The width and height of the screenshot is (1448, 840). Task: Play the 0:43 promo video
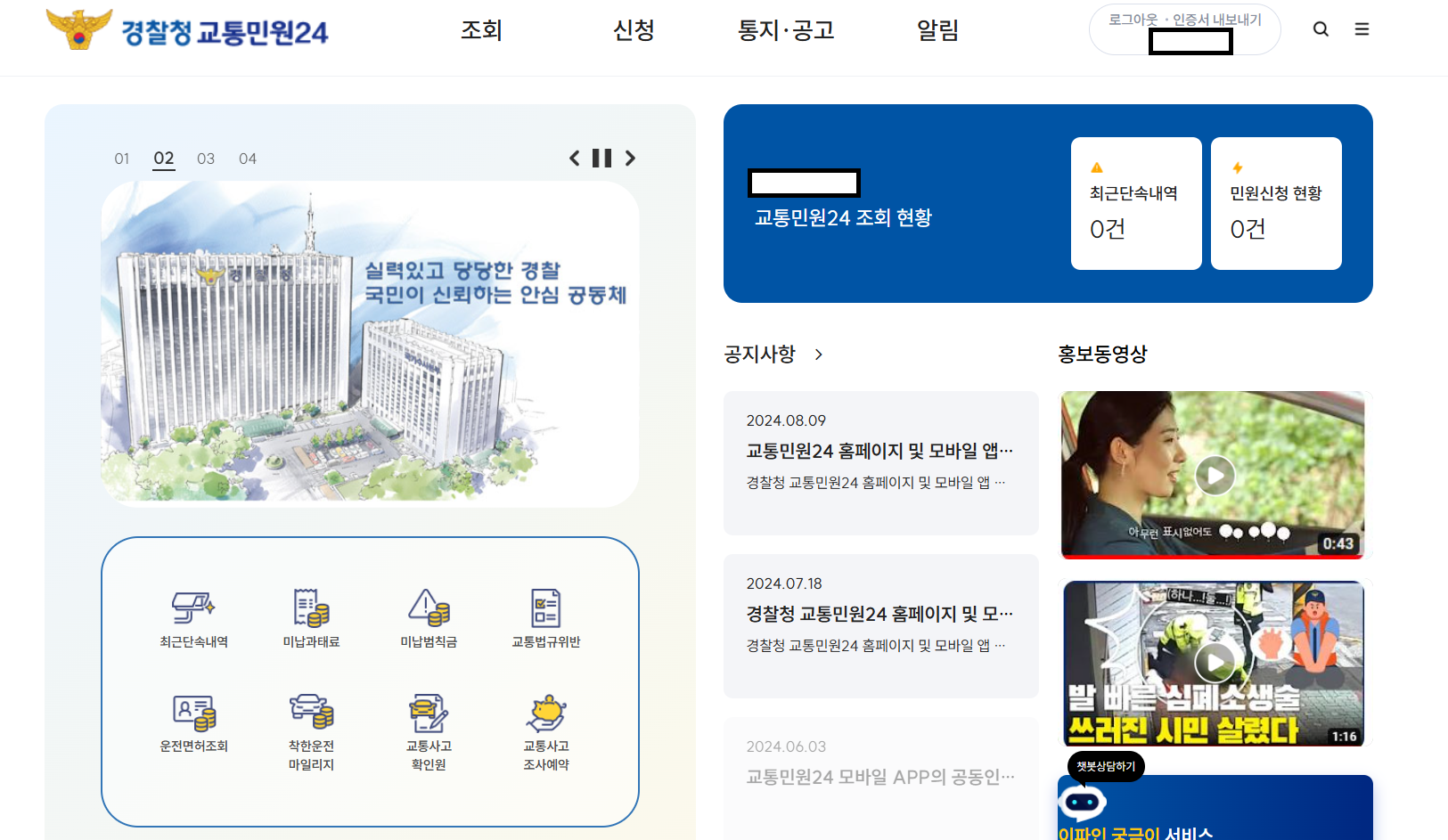point(1215,475)
